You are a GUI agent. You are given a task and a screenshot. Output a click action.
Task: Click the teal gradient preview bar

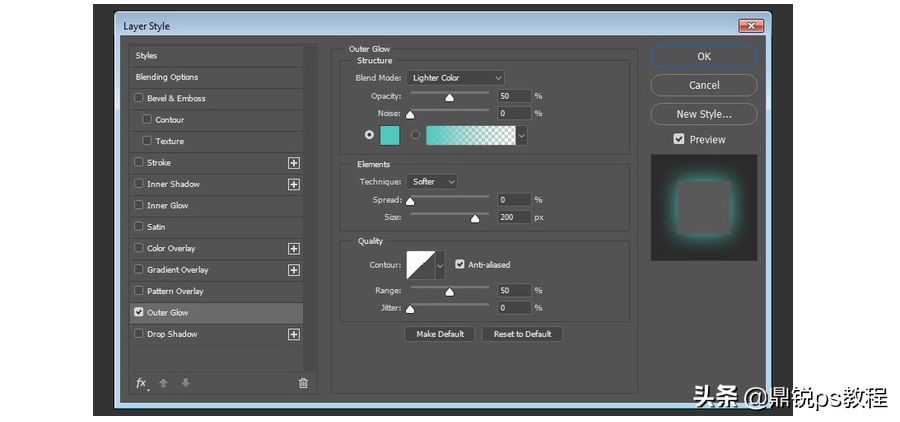pos(471,135)
